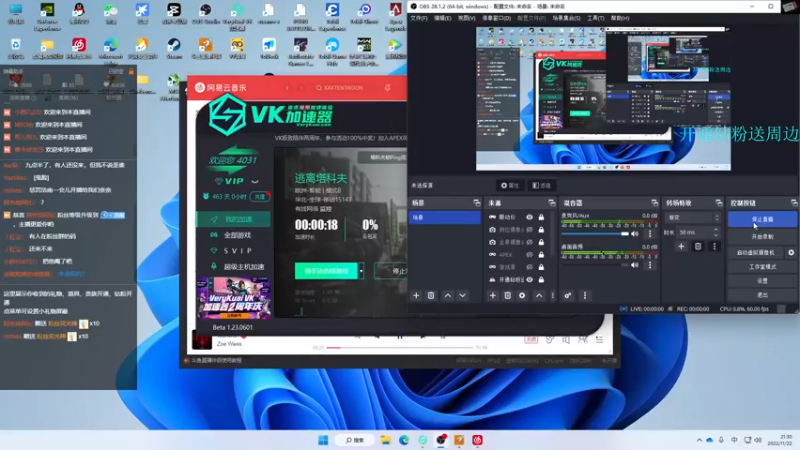Image resolution: width=800 pixels, height=450 pixels.
Task: Adjust the Mic/Aux volume slider
Action: 595,234
